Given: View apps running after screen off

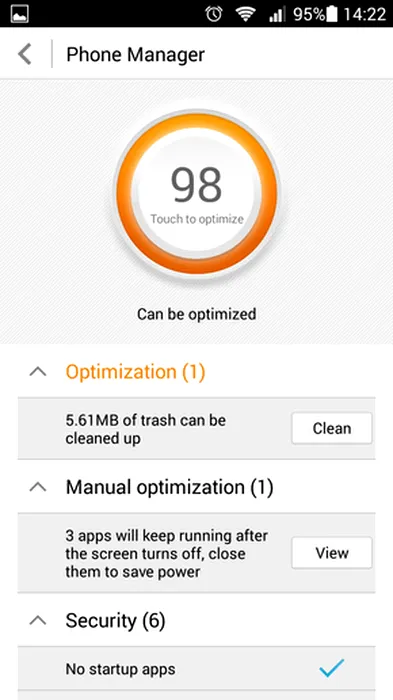Looking at the screenshot, I should [332, 553].
